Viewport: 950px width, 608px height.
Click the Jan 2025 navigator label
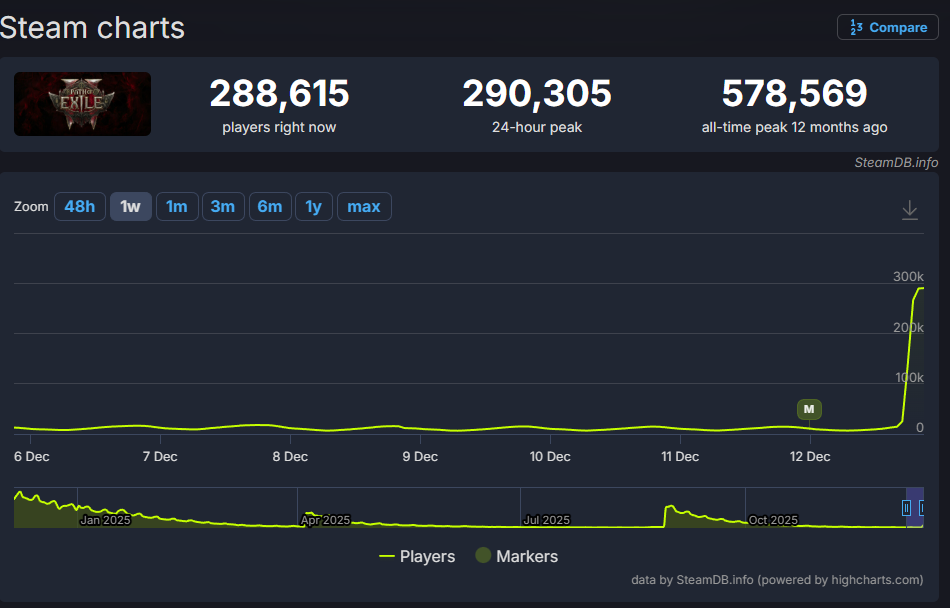click(105, 520)
